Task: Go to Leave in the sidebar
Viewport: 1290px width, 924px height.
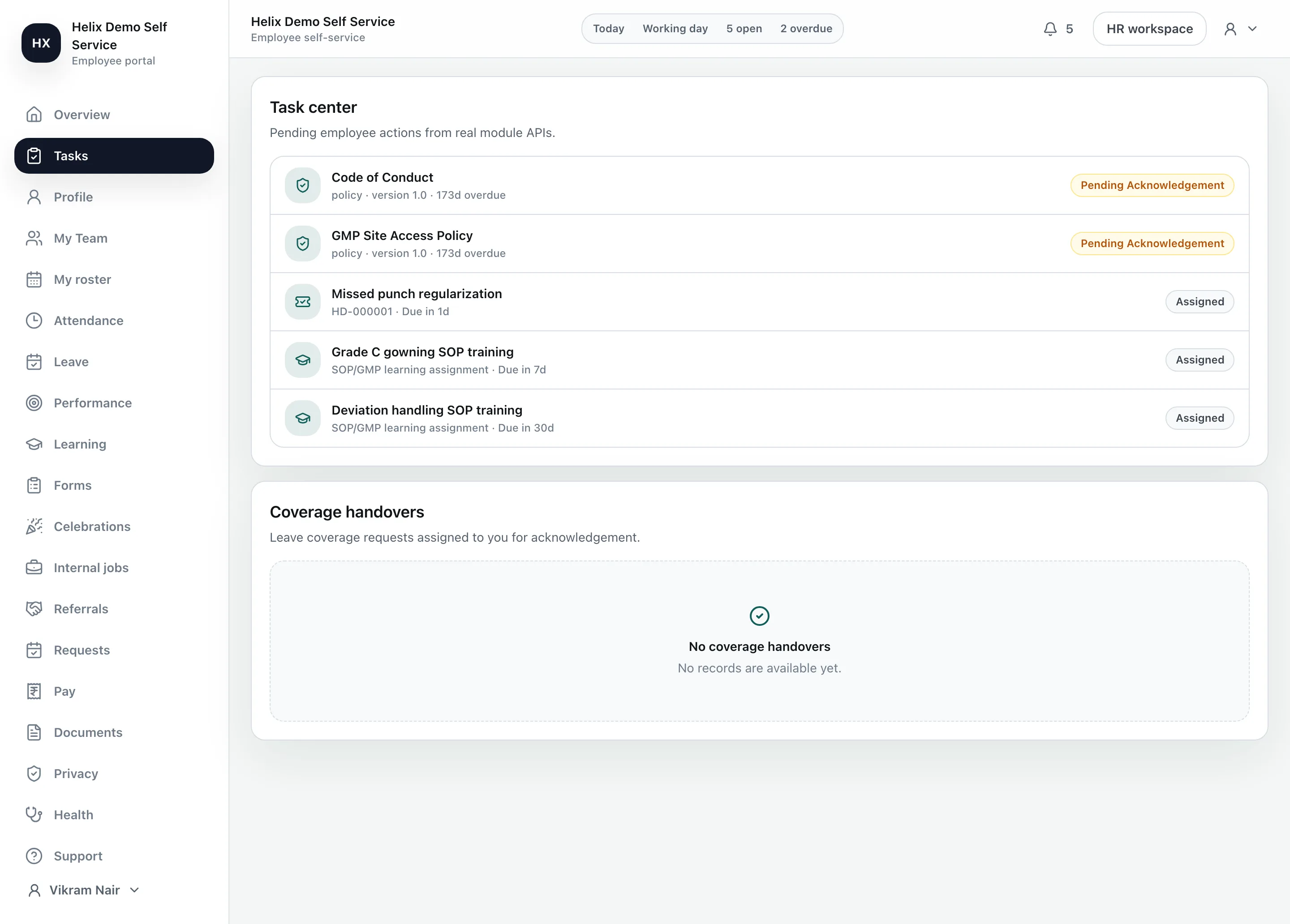Action: (114, 362)
